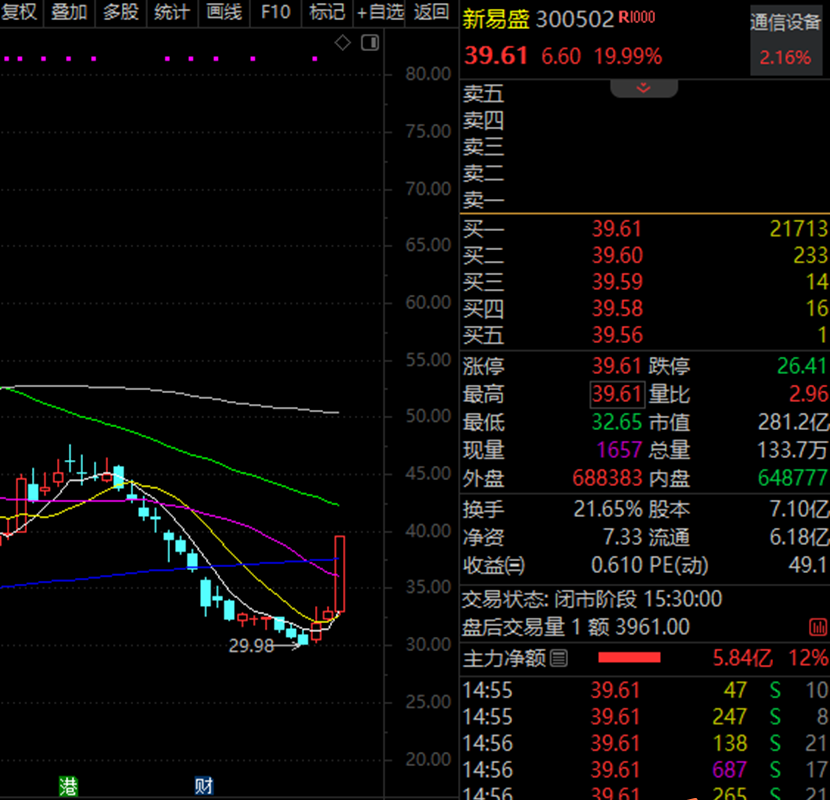The height and width of the screenshot is (800, 830).
Task: Open the 复权 menu
Action: (x=20, y=12)
